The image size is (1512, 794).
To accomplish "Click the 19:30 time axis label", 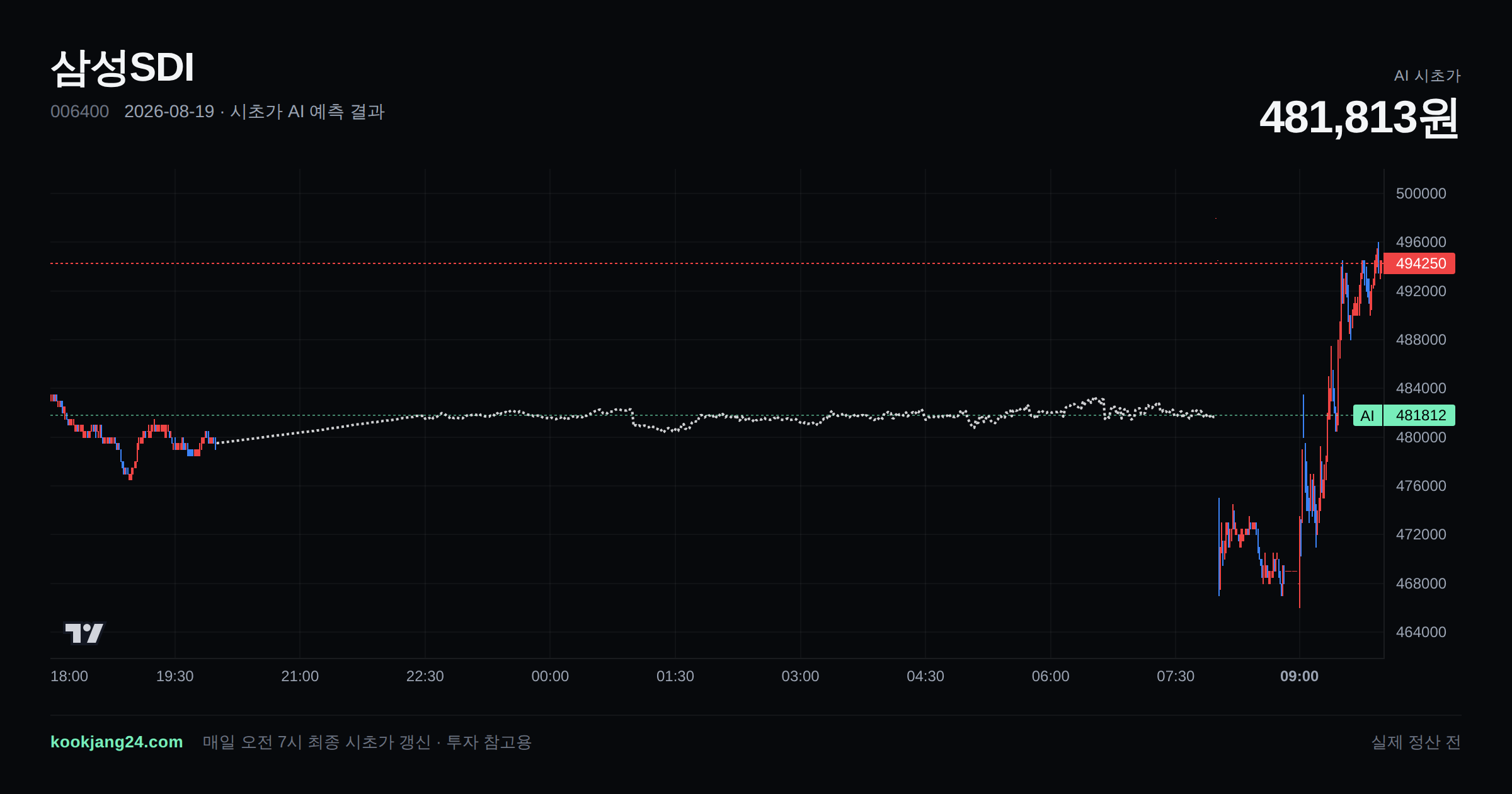I will [x=175, y=676].
